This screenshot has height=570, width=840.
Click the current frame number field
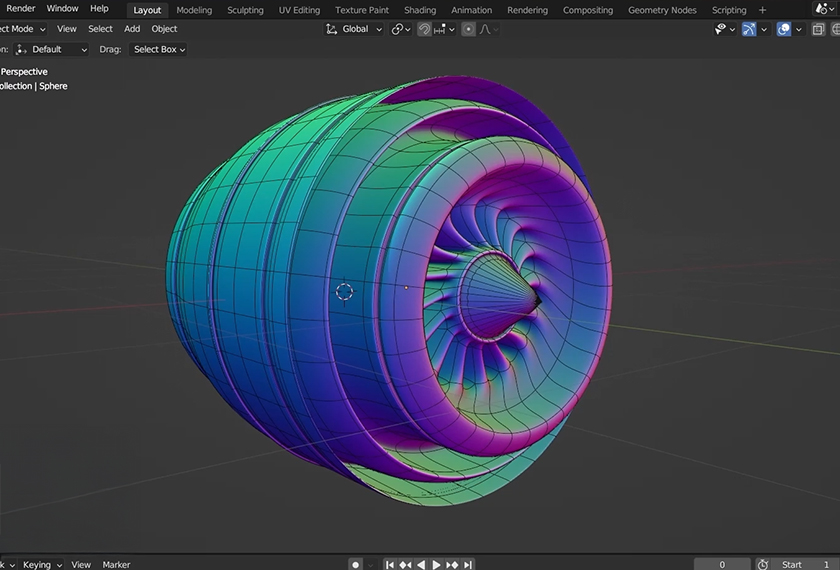tap(721, 565)
